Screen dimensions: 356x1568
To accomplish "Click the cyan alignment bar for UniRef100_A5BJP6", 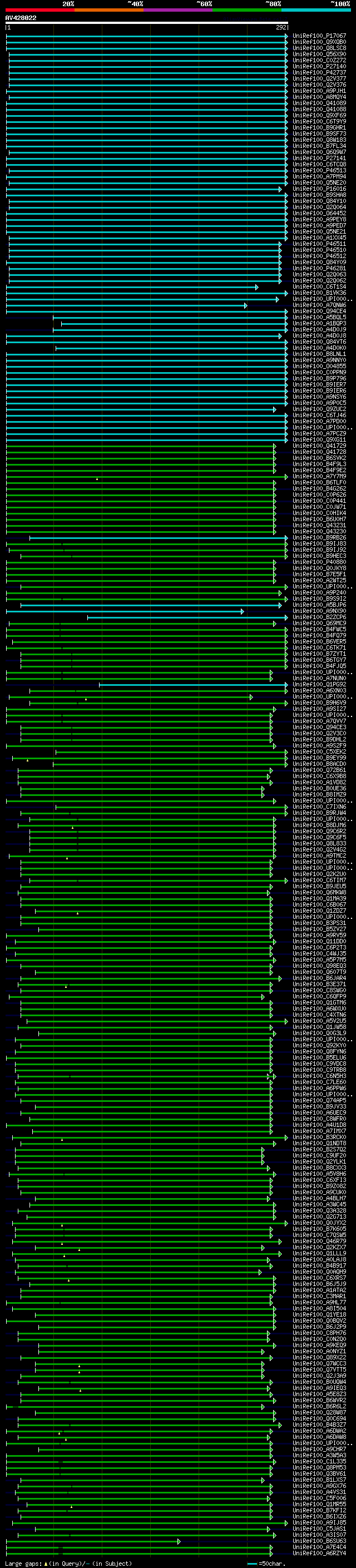I will [x=151, y=605].
